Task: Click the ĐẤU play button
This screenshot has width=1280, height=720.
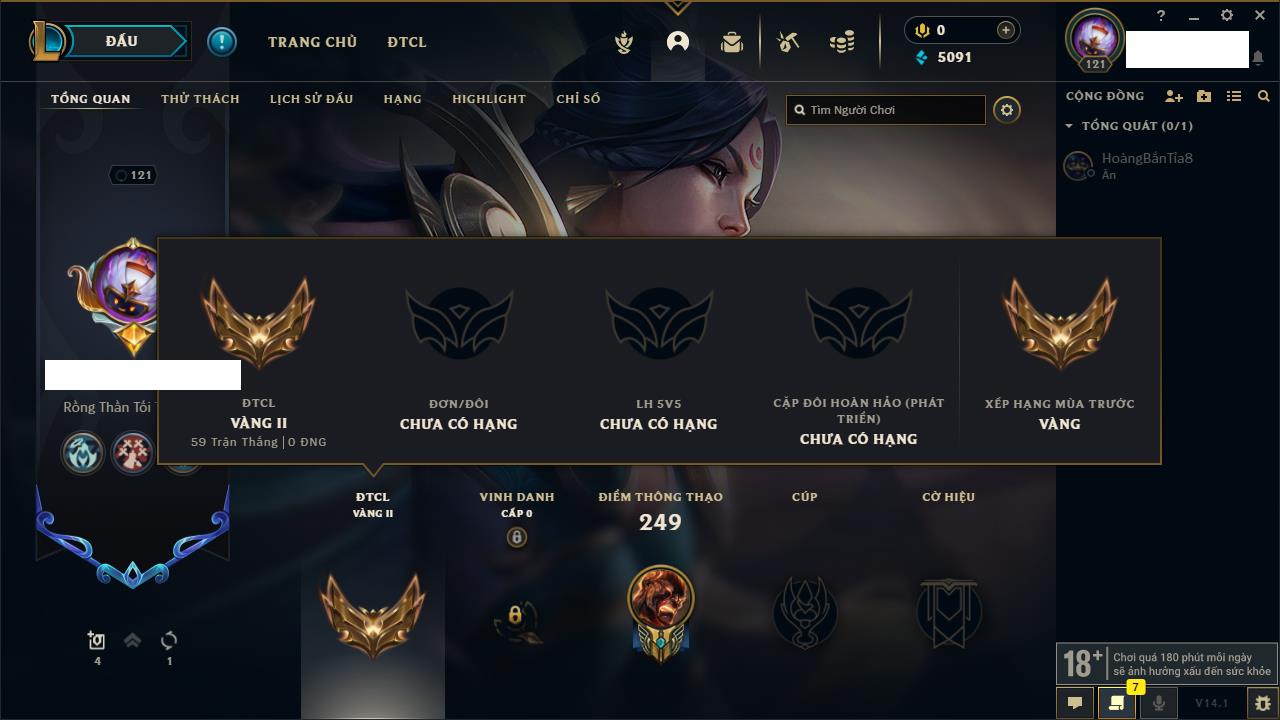Action: [121, 41]
